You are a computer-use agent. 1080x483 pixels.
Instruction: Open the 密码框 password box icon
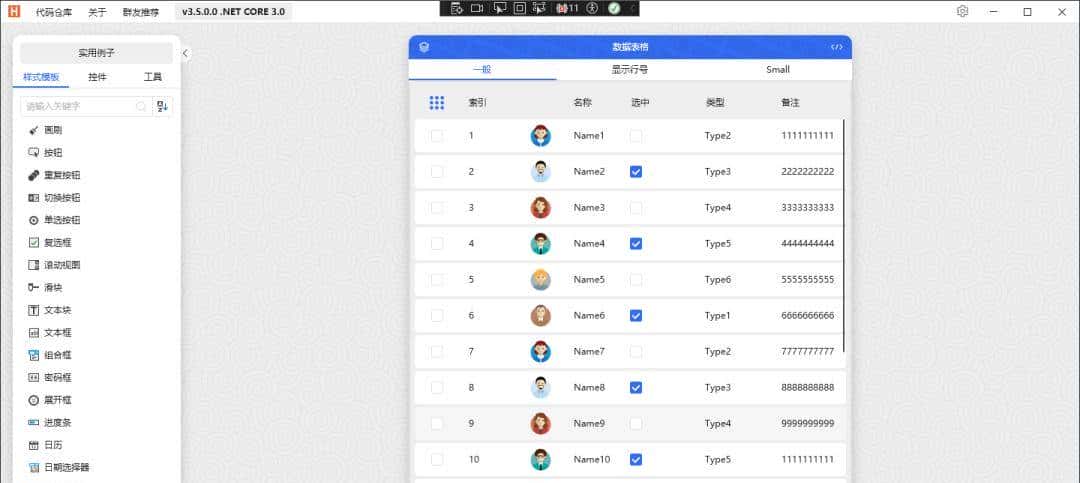pos(33,378)
